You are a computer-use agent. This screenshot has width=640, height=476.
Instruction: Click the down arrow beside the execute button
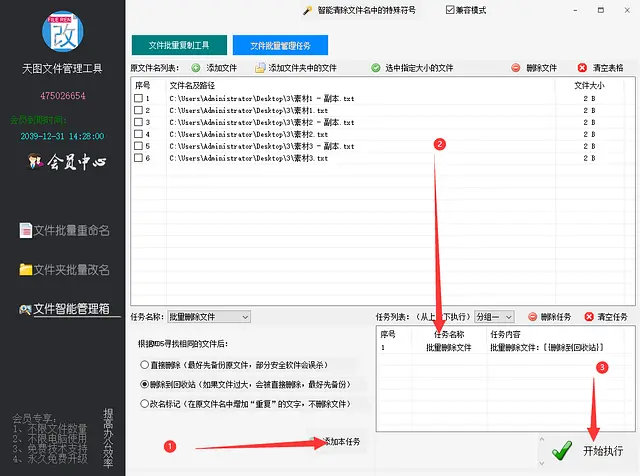(542, 463)
